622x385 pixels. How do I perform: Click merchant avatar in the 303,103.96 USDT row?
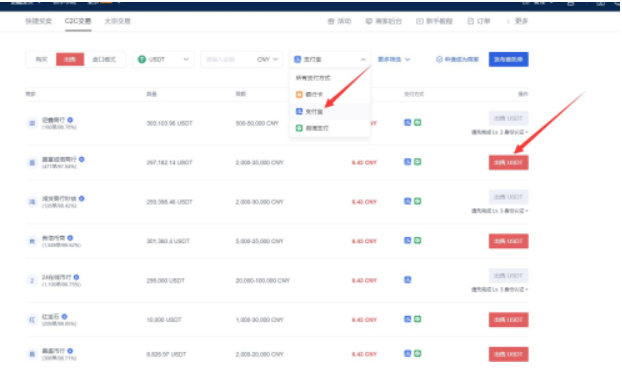point(32,123)
